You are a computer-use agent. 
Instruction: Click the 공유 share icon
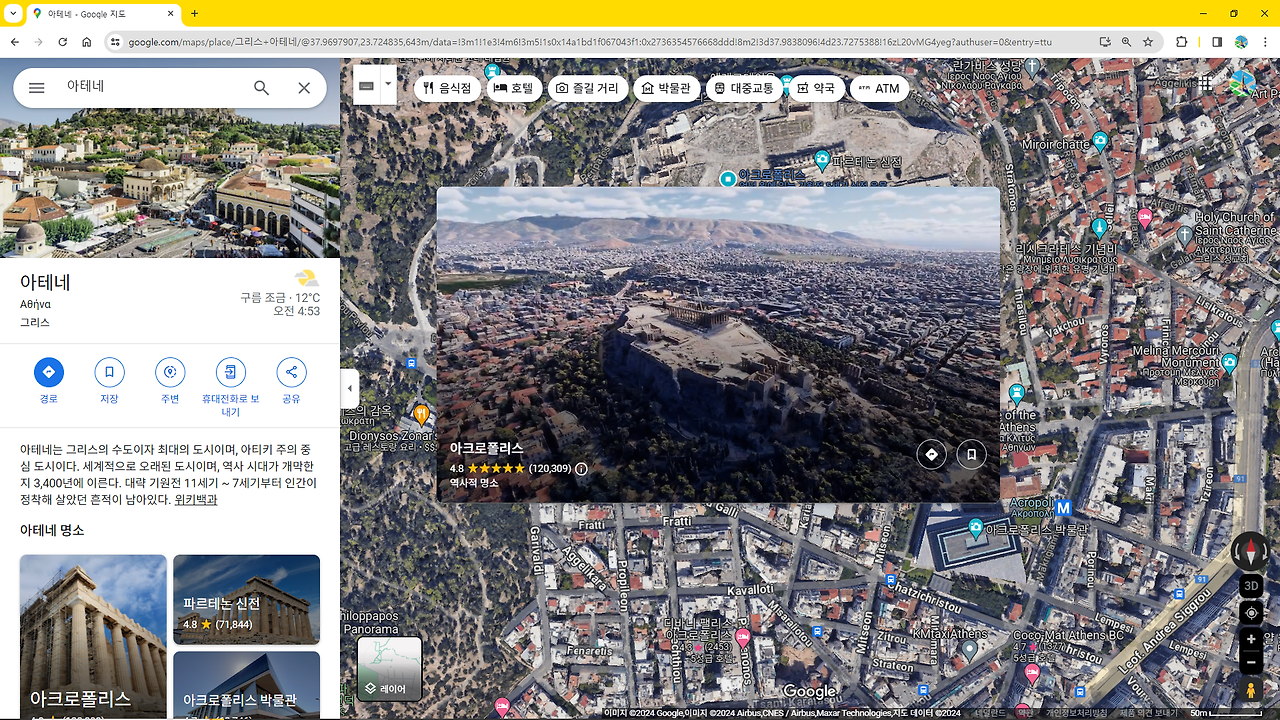(x=291, y=372)
